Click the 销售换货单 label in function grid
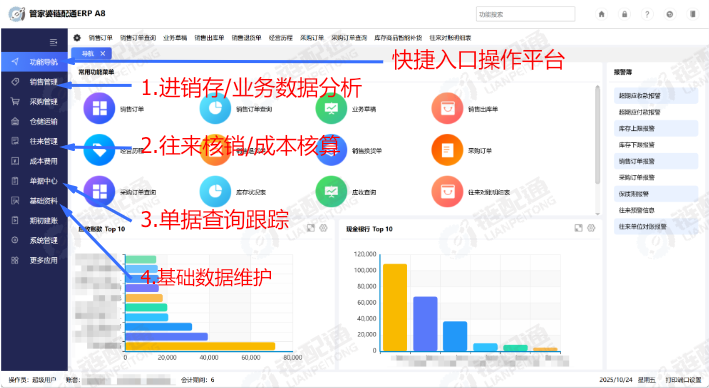Image resolution: width=709 pixels, height=388 pixels. click(367, 151)
